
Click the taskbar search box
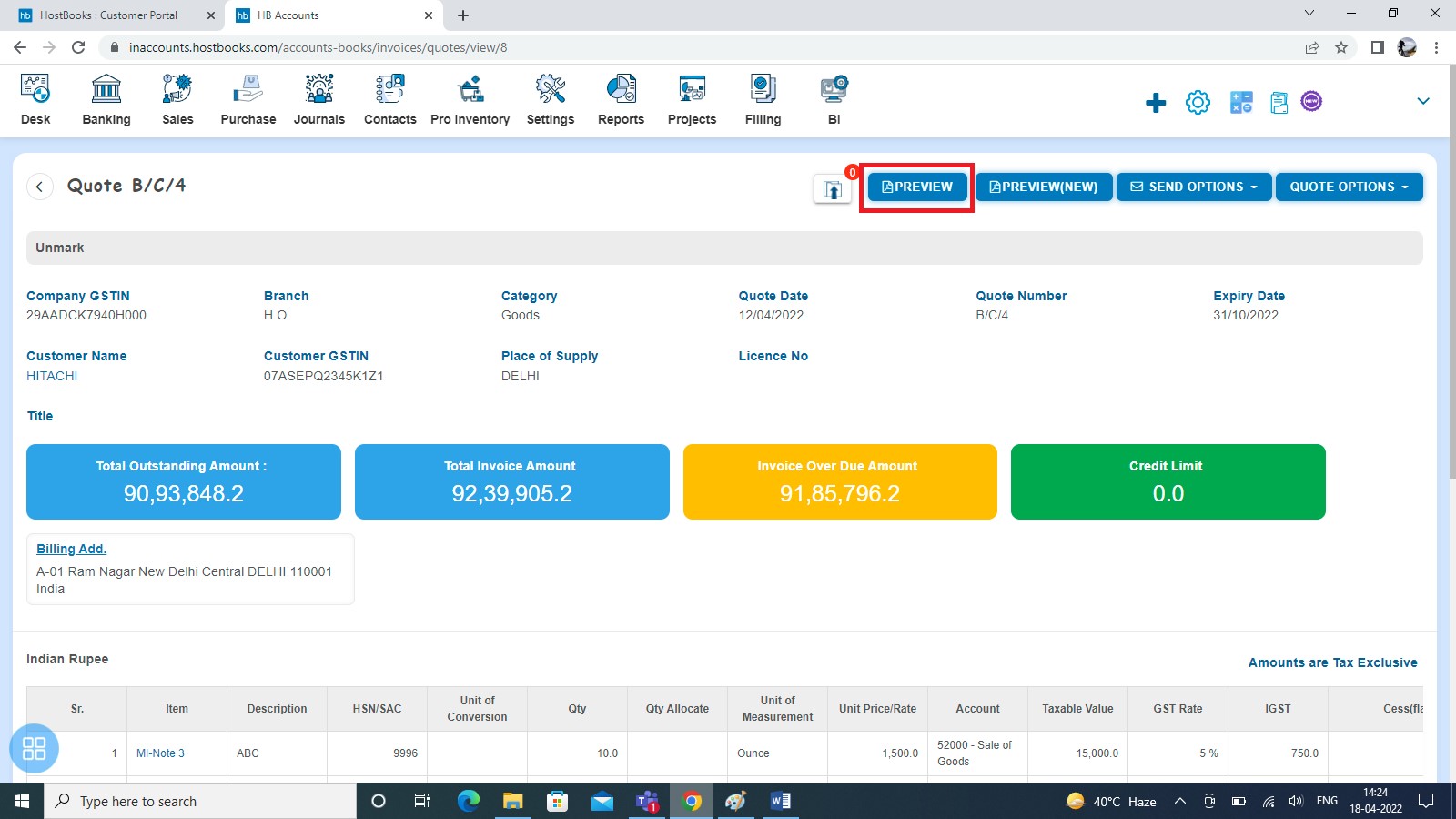point(200,801)
